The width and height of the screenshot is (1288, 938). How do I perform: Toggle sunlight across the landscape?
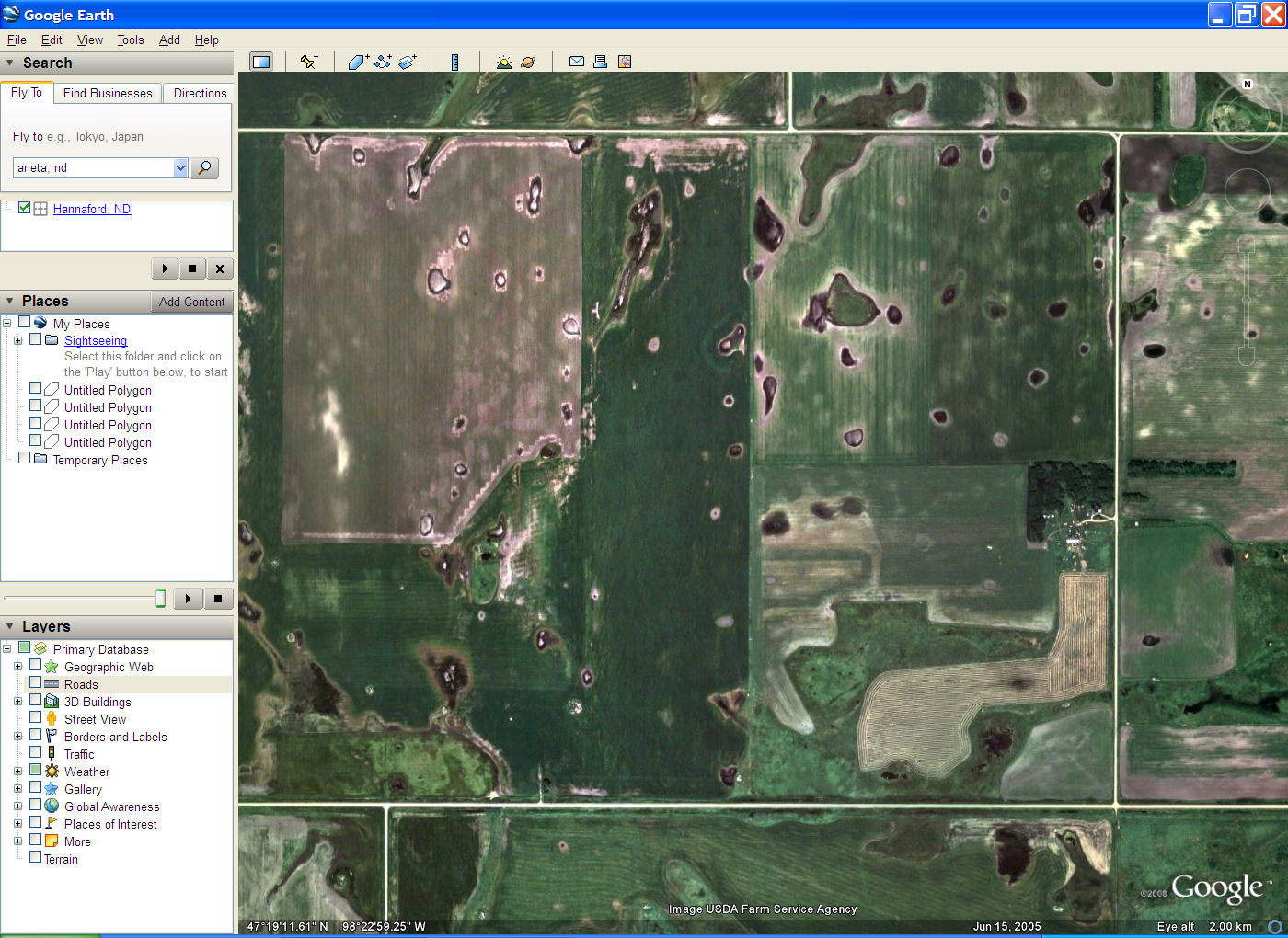pyautogui.click(x=503, y=62)
